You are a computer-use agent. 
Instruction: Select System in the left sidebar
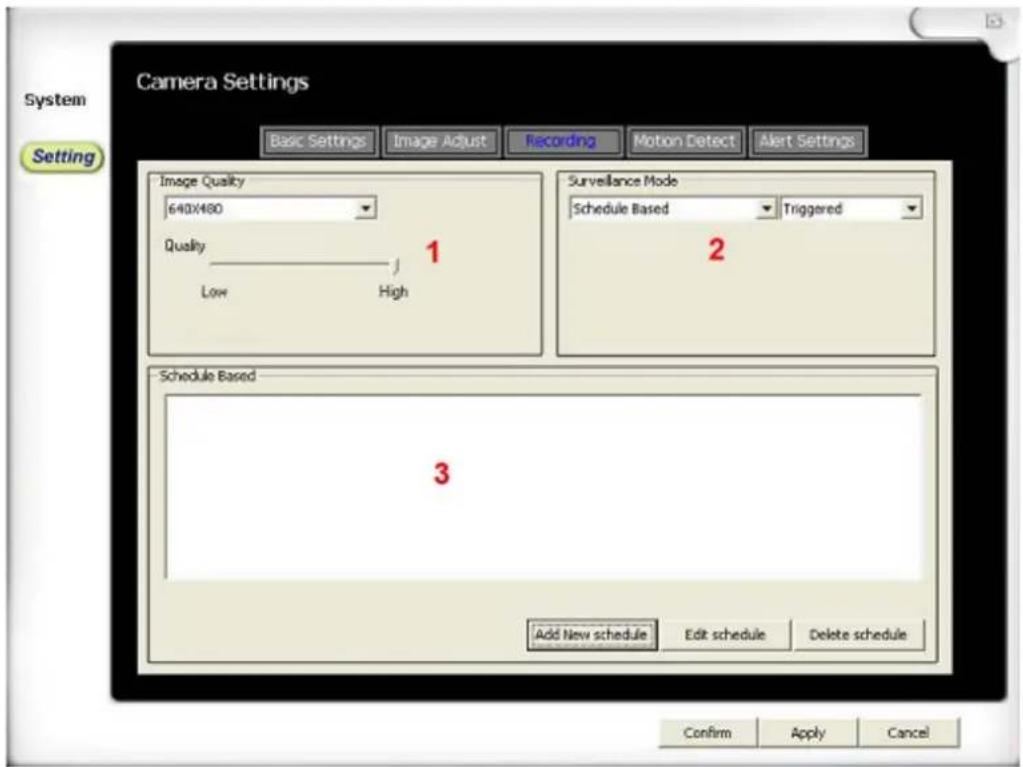(x=55, y=100)
